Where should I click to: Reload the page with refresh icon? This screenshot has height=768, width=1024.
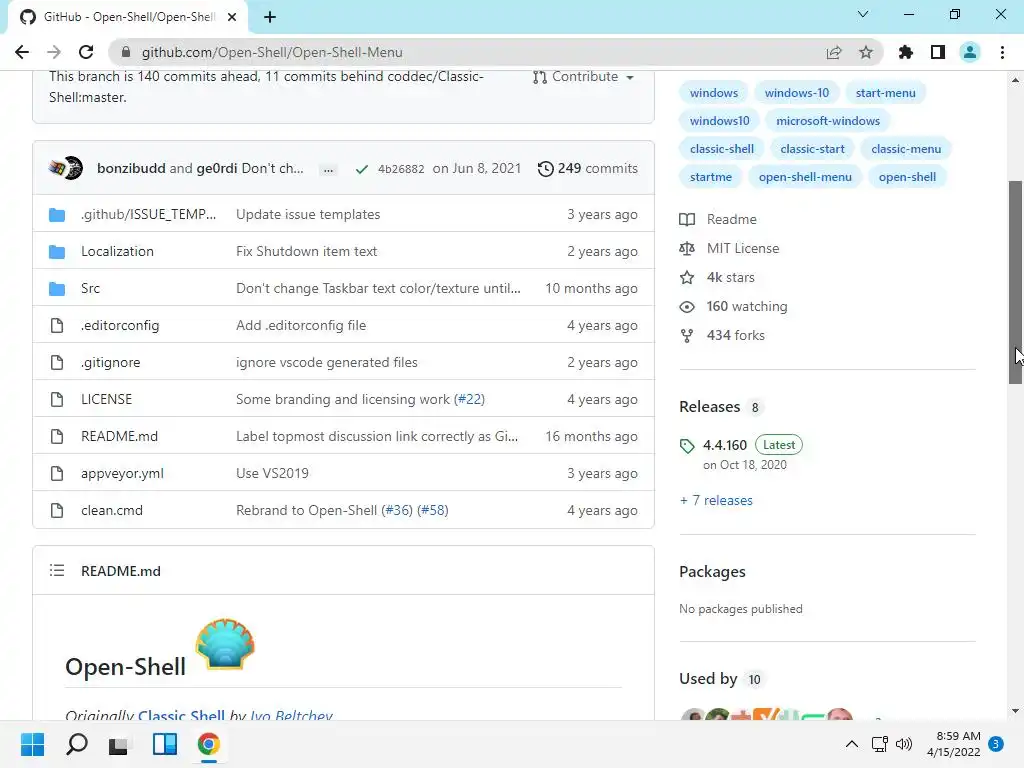pyautogui.click(x=86, y=52)
